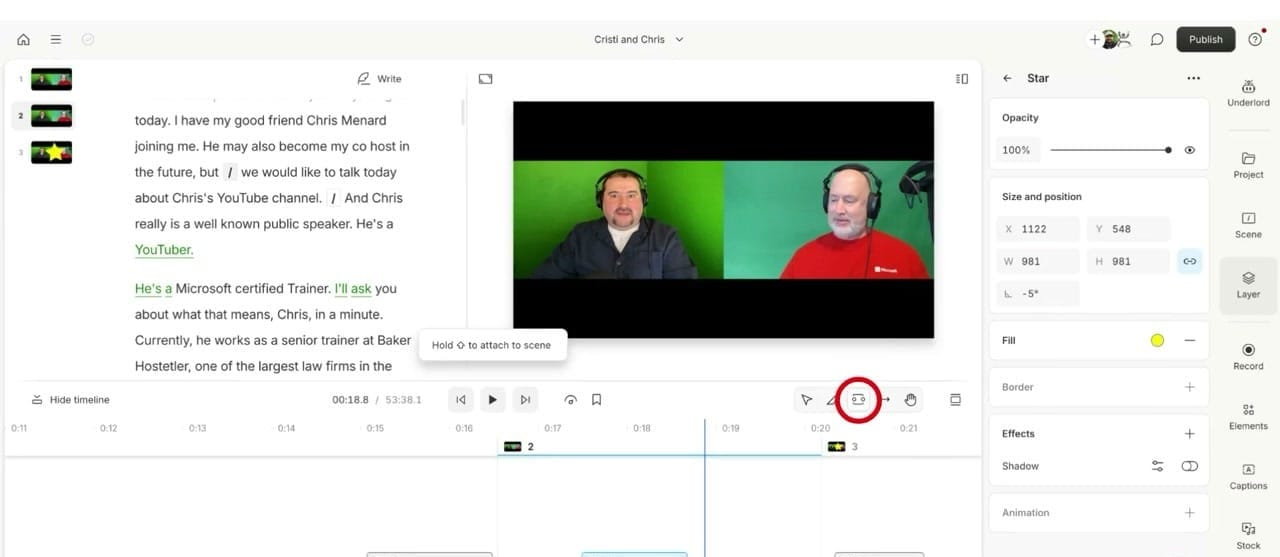This screenshot has width=1280, height=557.
Task: Switch to the Elements tab
Action: click(1248, 416)
